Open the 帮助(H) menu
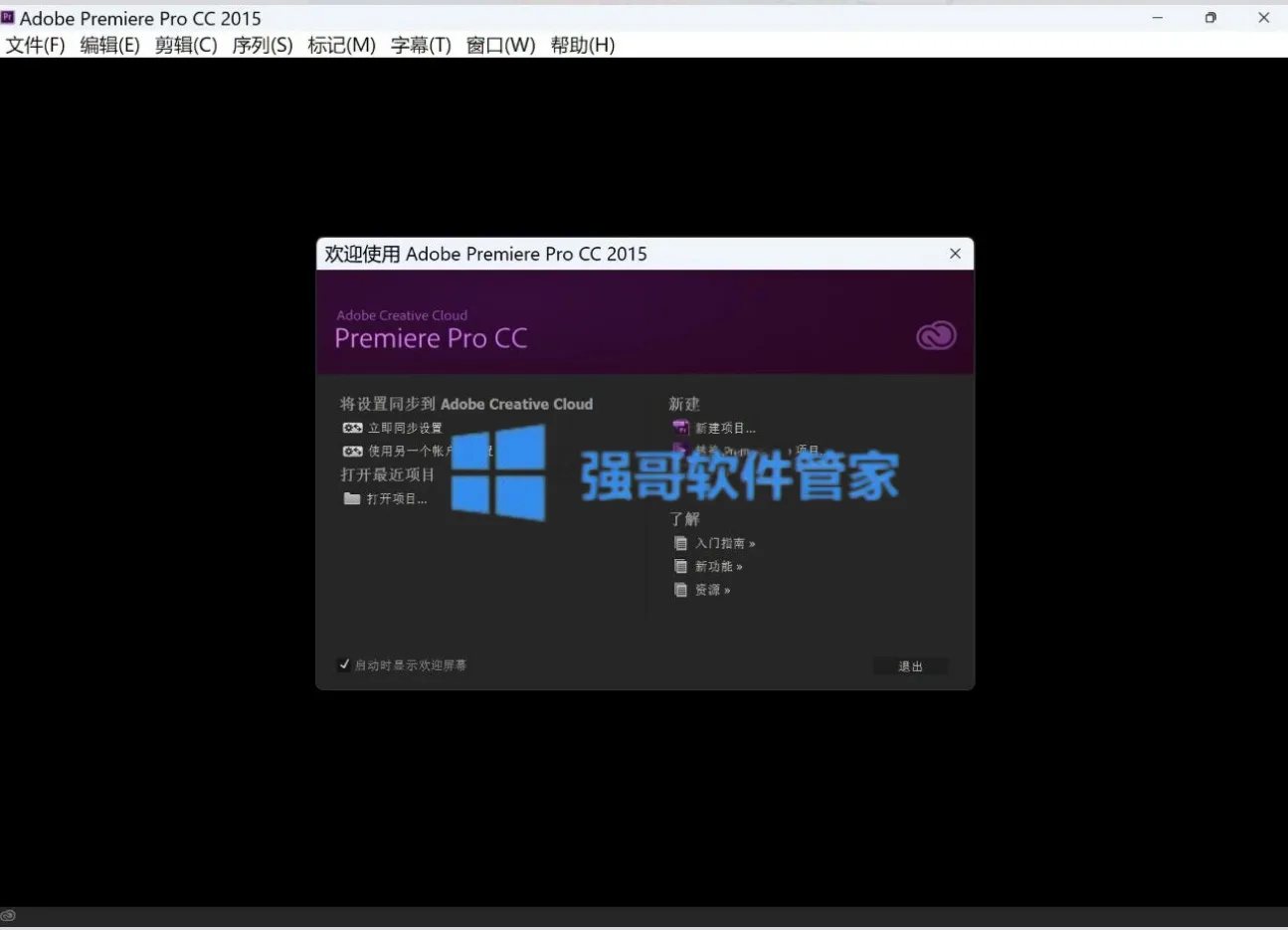Image resolution: width=1288 pixels, height=930 pixels. pyautogui.click(x=583, y=45)
